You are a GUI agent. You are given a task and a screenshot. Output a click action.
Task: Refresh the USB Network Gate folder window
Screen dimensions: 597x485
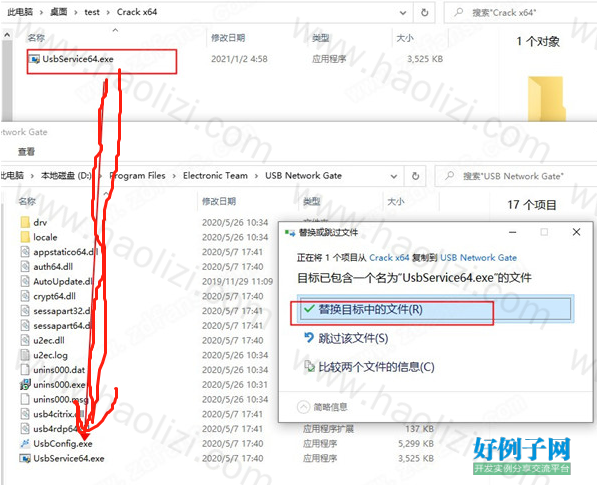(416, 176)
